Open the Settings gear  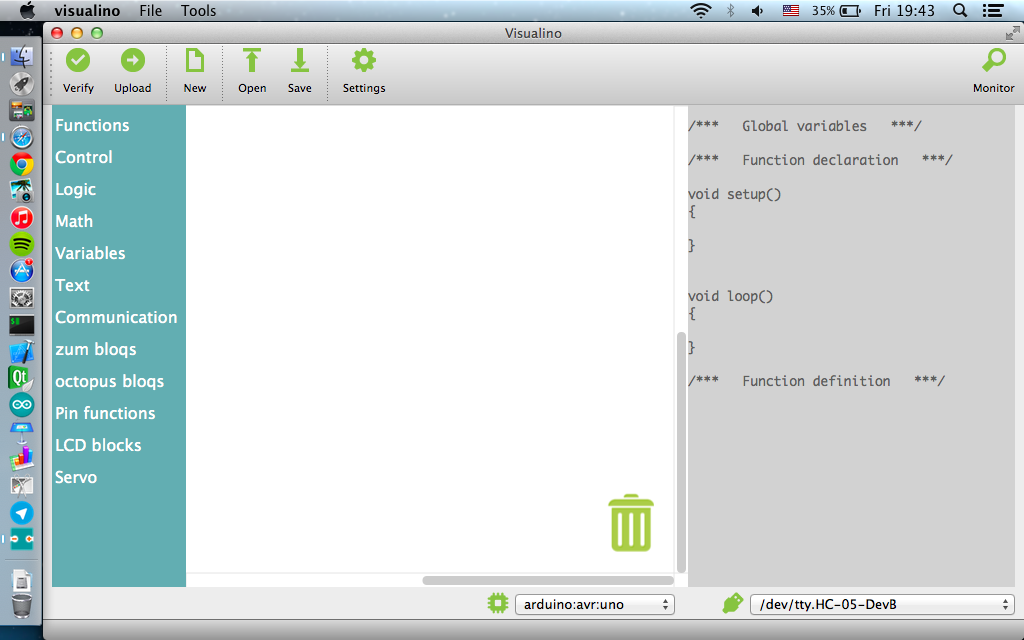364,61
